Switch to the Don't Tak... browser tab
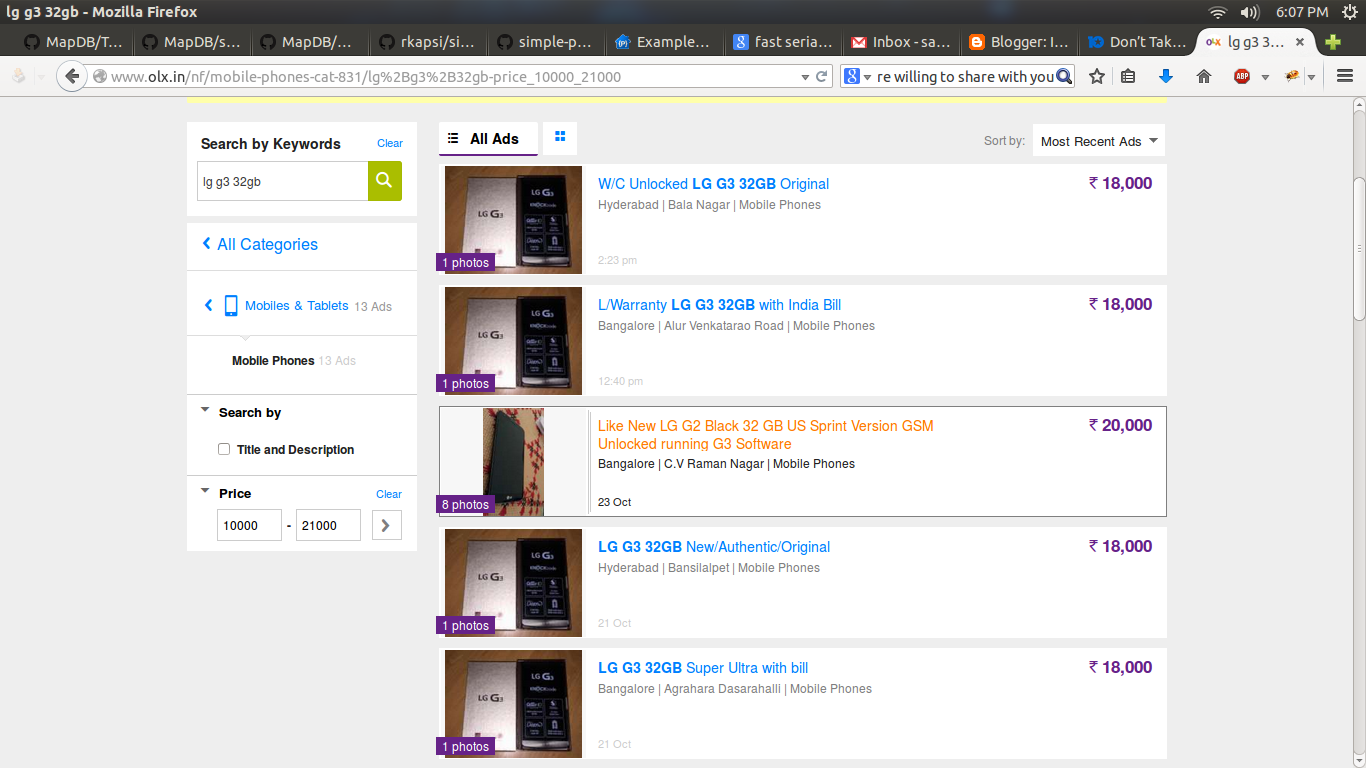Image resolution: width=1366 pixels, height=768 pixels. click(1136, 42)
